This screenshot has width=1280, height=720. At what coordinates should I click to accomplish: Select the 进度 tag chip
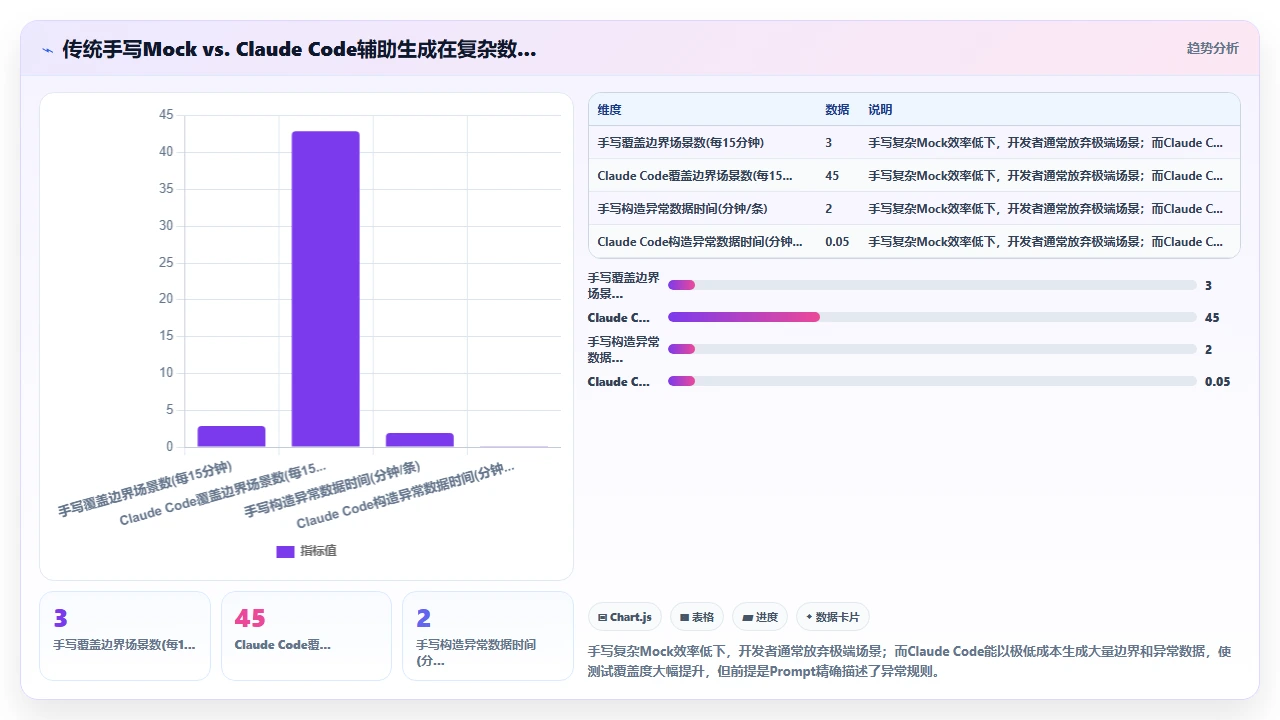pyautogui.click(x=760, y=617)
